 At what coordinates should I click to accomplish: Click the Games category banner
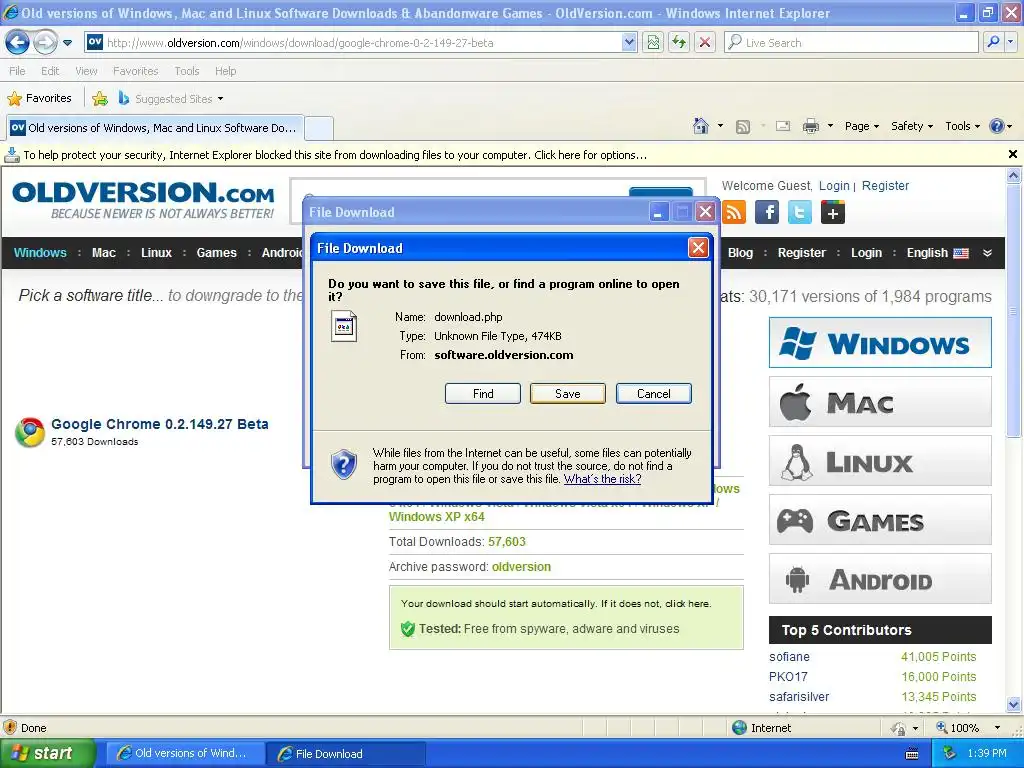(x=880, y=520)
